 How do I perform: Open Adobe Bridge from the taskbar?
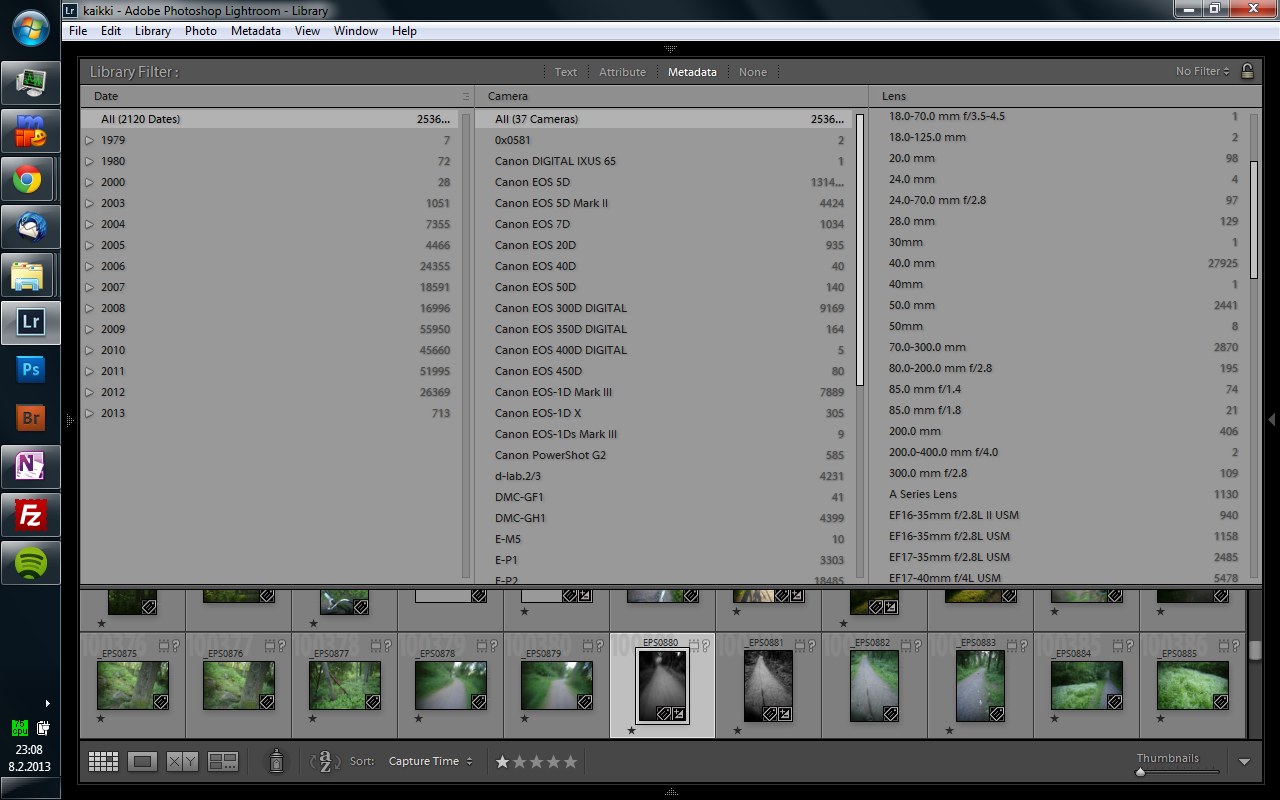click(x=30, y=418)
